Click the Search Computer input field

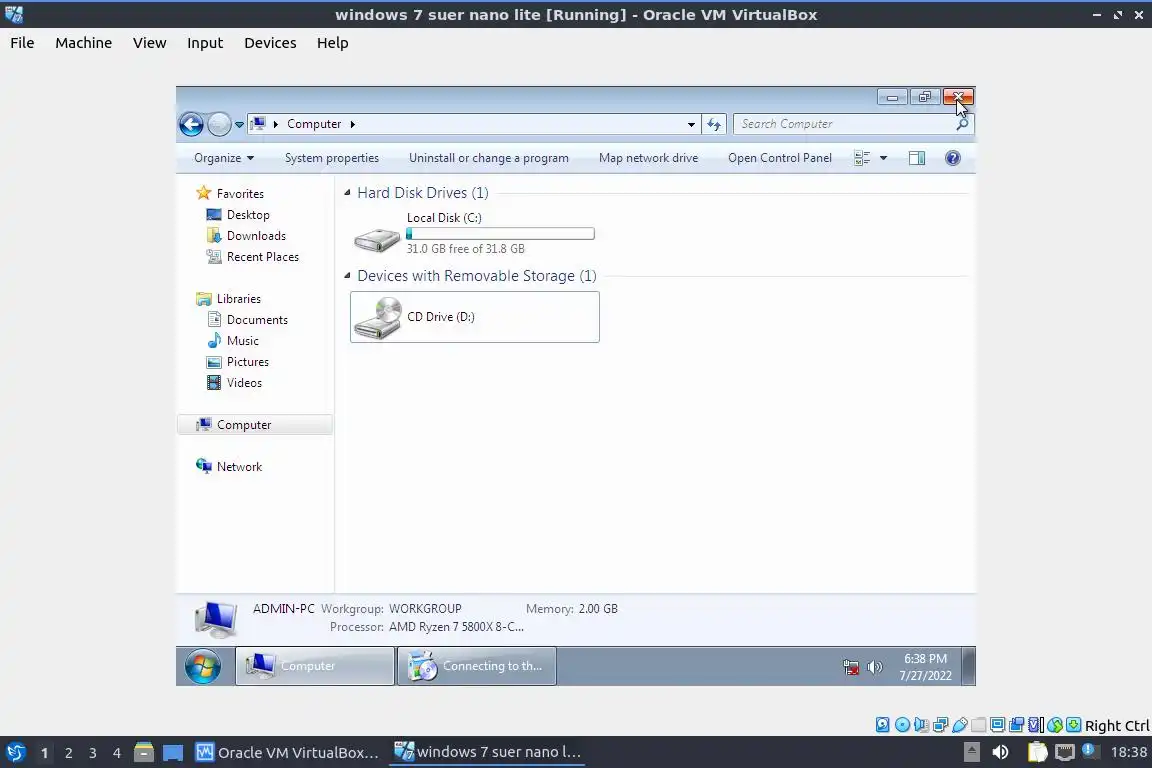[854, 124]
